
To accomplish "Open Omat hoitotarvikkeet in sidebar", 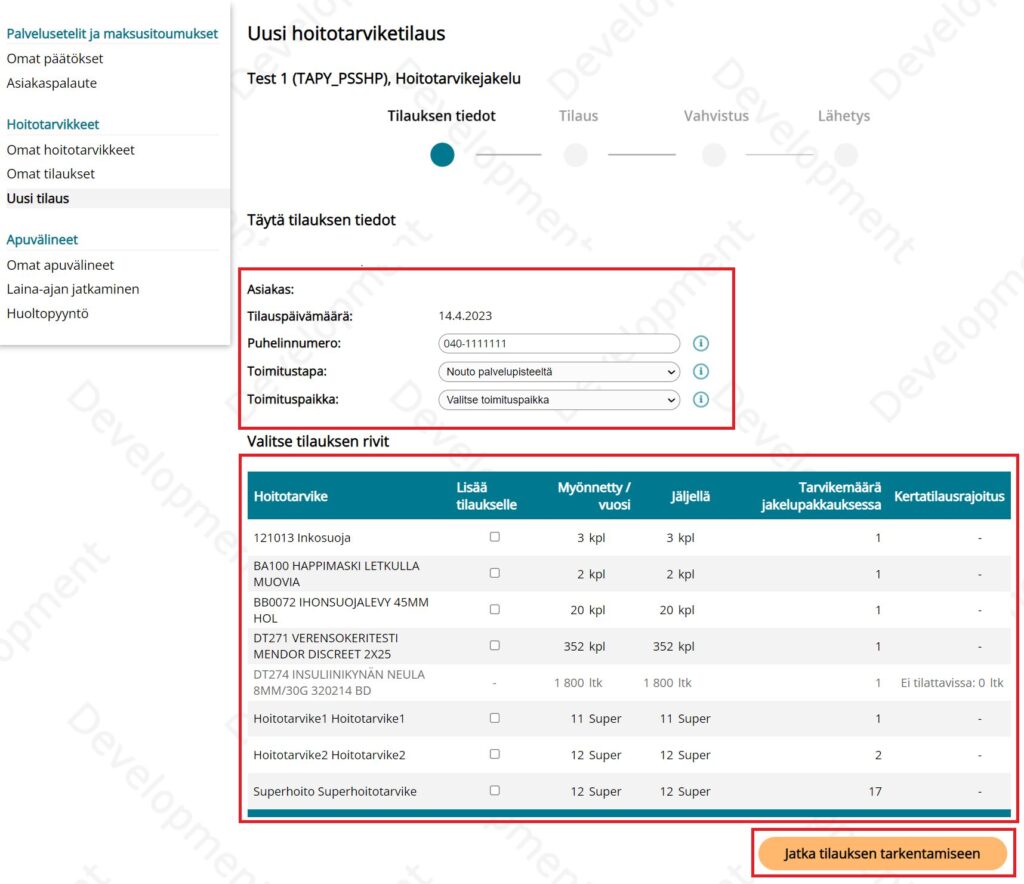I will [70, 150].
